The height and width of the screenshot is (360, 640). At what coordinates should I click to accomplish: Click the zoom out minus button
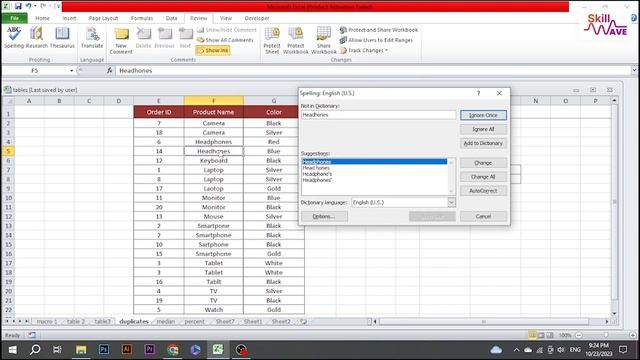(x=579, y=335)
